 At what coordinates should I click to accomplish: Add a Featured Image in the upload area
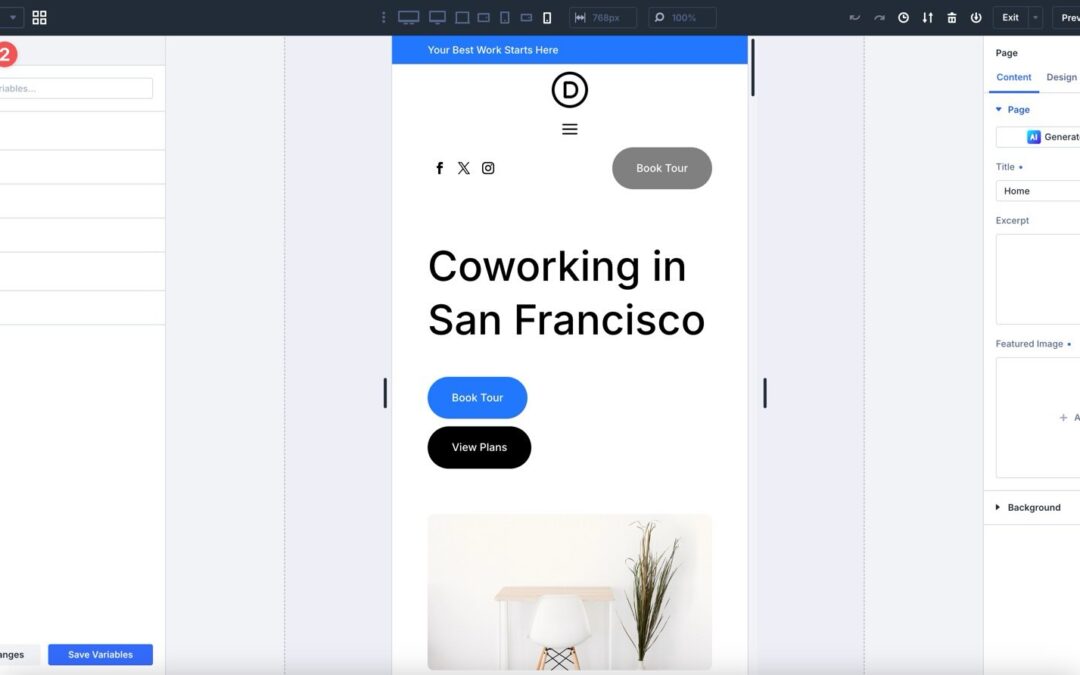tap(1039, 417)
